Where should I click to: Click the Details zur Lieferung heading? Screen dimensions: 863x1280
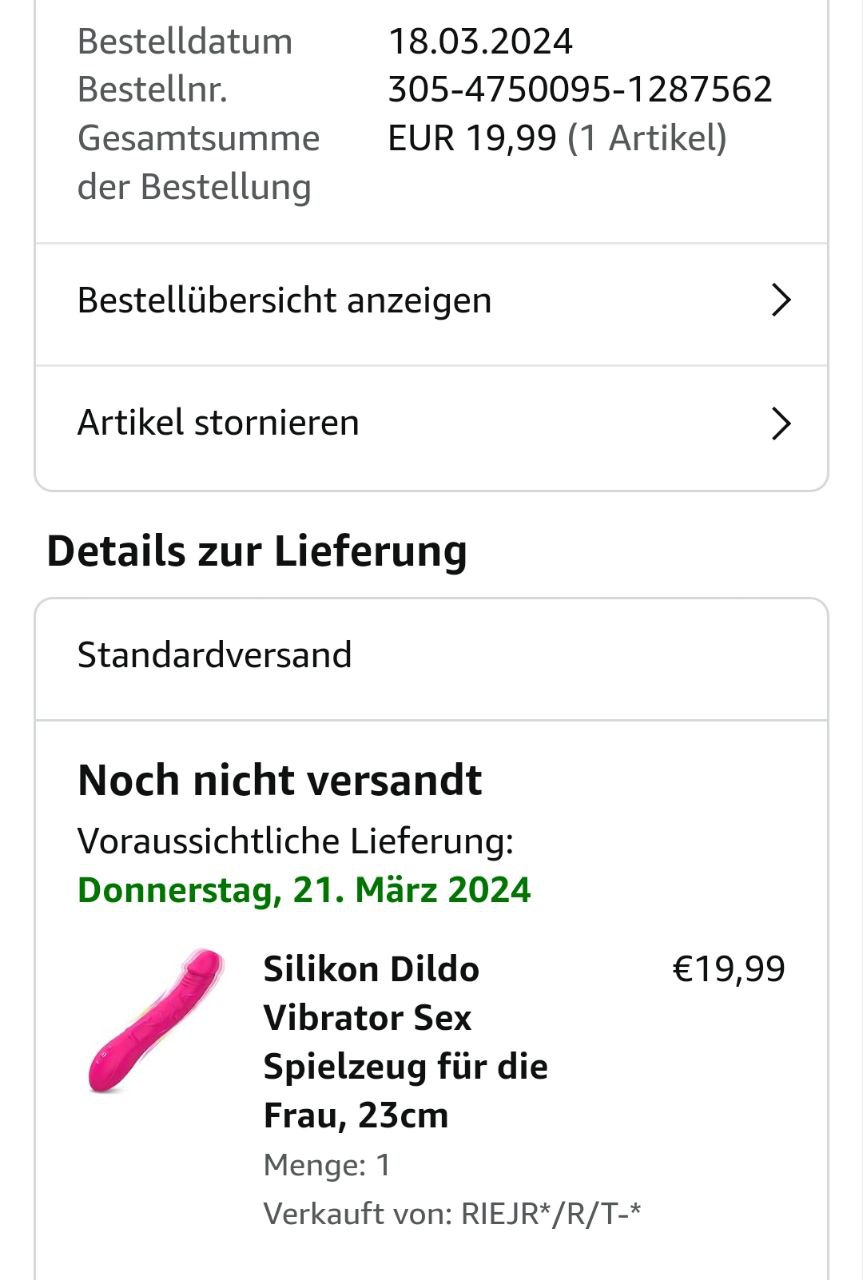257,551
